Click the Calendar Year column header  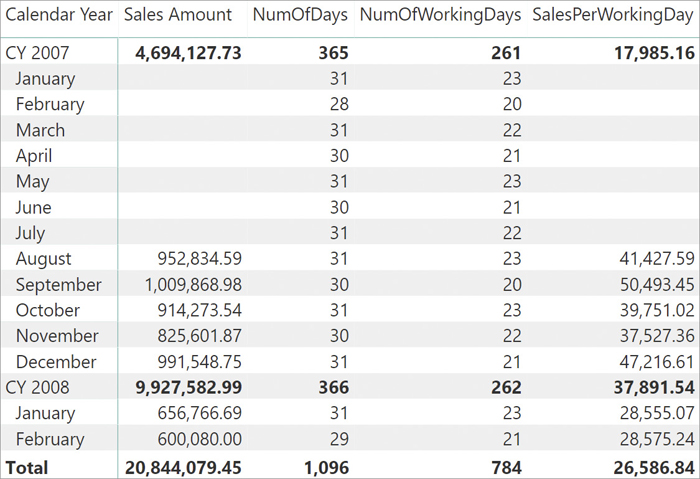[x=59, y=15]
